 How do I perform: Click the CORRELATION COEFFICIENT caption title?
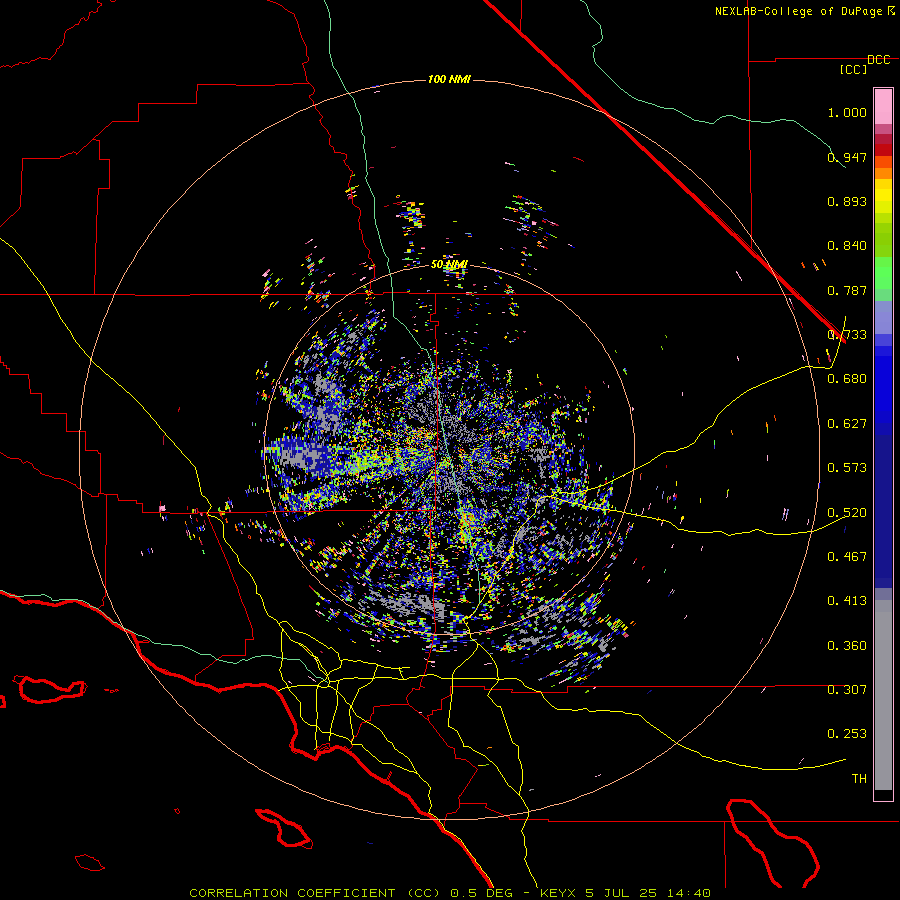coord(292,893)
